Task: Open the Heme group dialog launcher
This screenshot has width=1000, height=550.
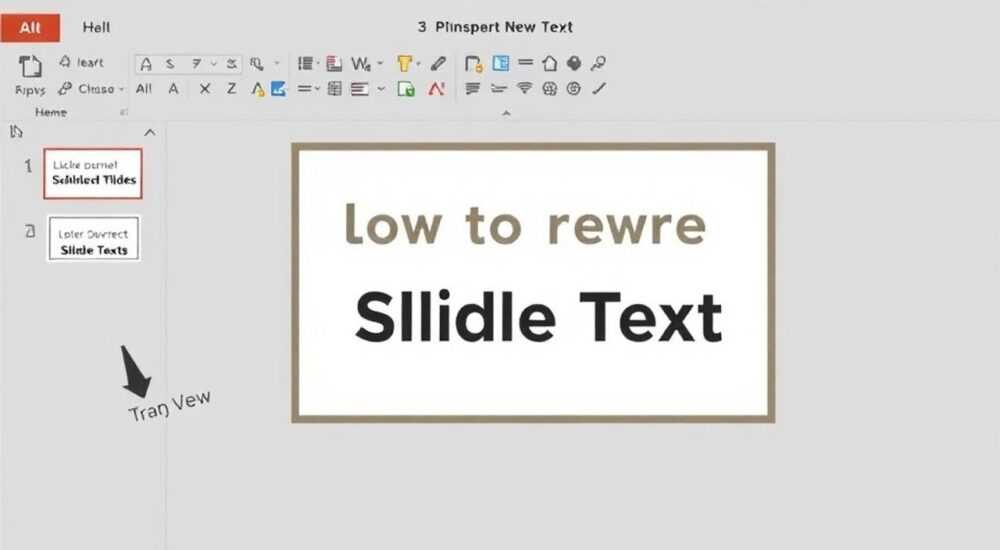Action: coord(124,112)
